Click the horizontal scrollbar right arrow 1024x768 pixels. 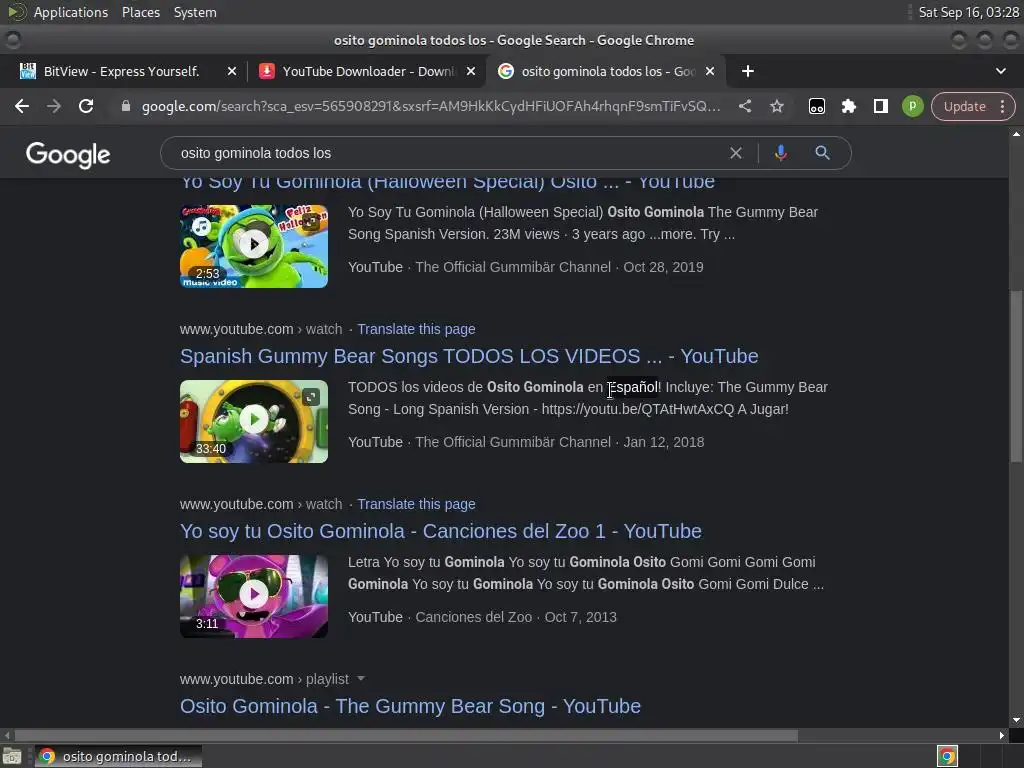pos(1002,735)
